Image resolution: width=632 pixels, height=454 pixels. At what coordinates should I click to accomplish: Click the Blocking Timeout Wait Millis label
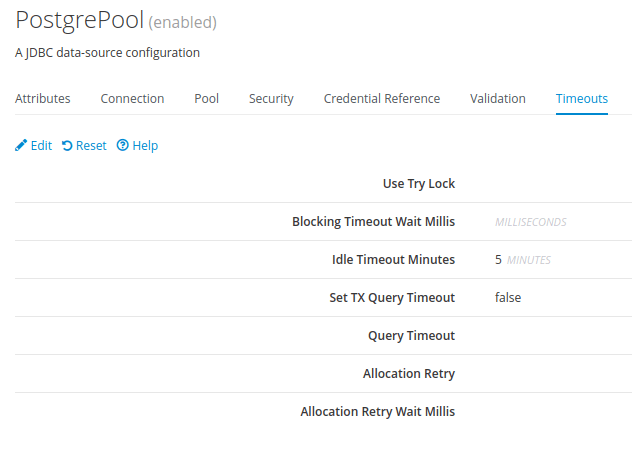[x=373, y=221]
